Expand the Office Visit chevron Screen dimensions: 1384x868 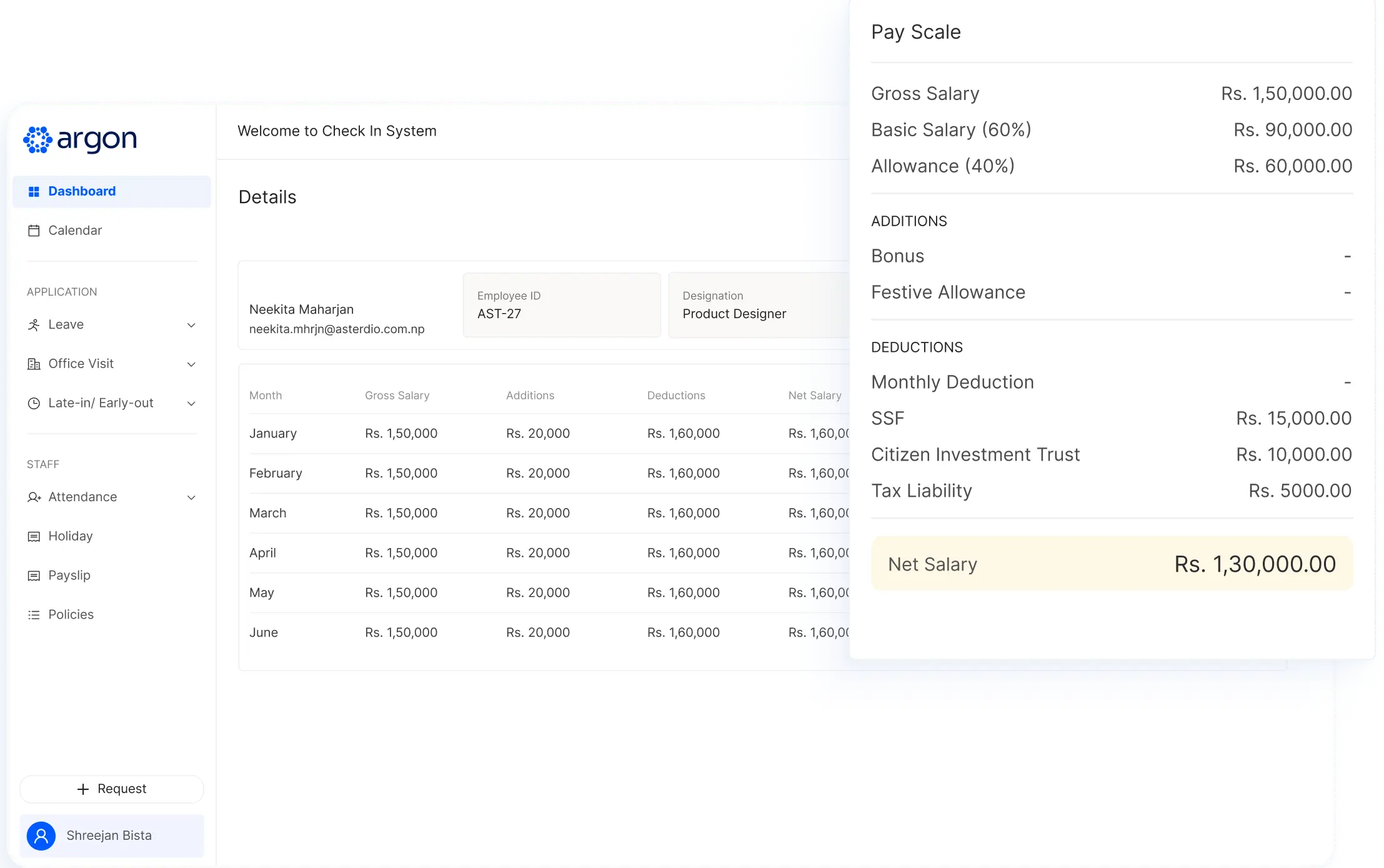192,364
